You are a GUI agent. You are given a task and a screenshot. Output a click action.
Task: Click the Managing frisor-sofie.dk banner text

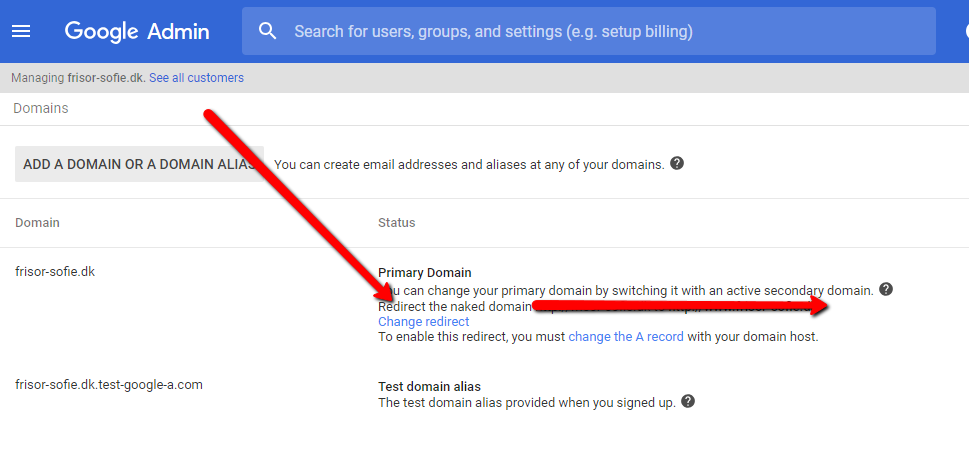(78, 78)
